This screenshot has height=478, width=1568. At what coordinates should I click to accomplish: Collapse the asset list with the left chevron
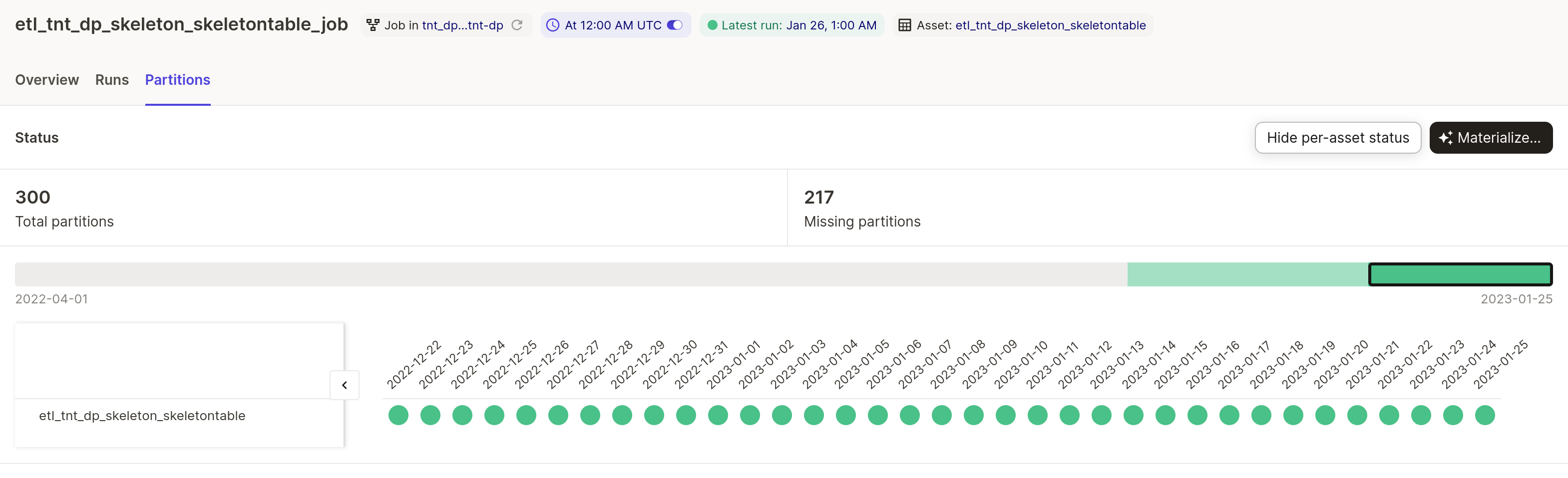[x=345, y=384]
